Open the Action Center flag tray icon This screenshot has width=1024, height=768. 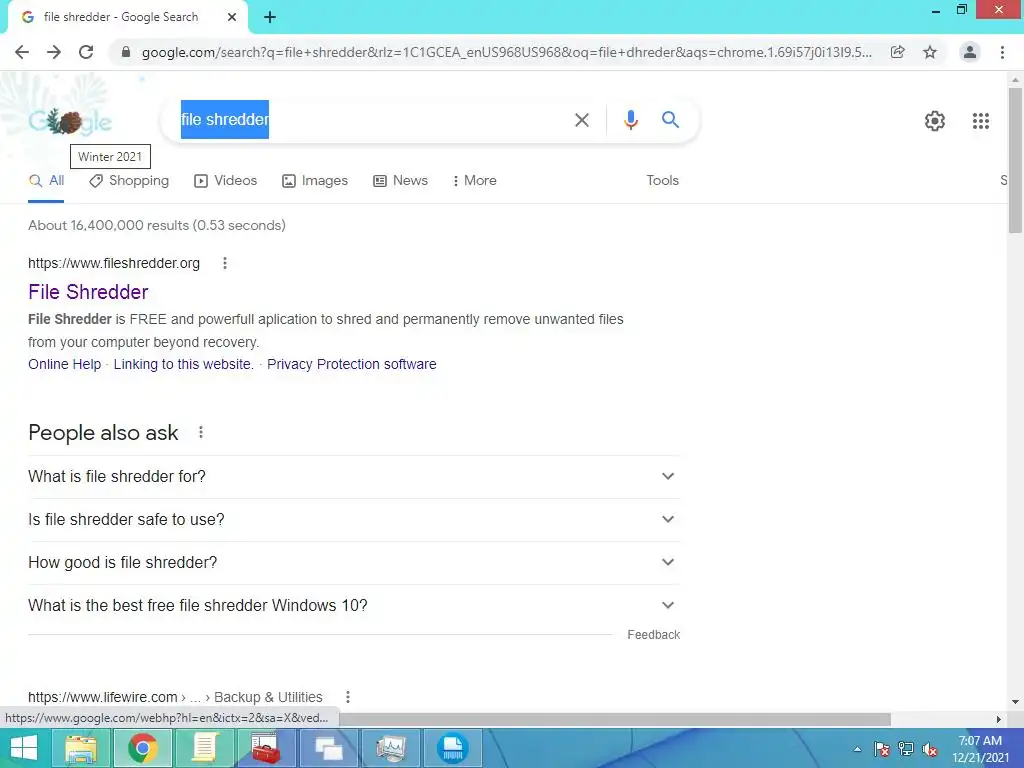881,749
